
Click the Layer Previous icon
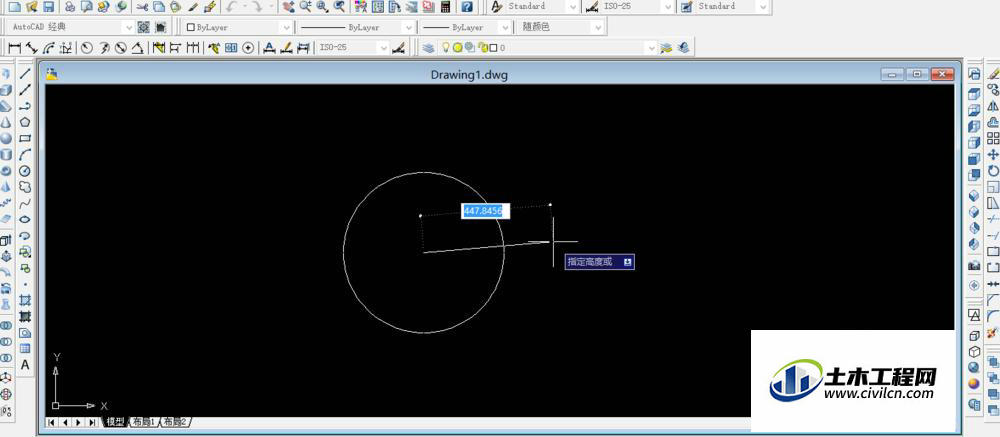[684, 47]
